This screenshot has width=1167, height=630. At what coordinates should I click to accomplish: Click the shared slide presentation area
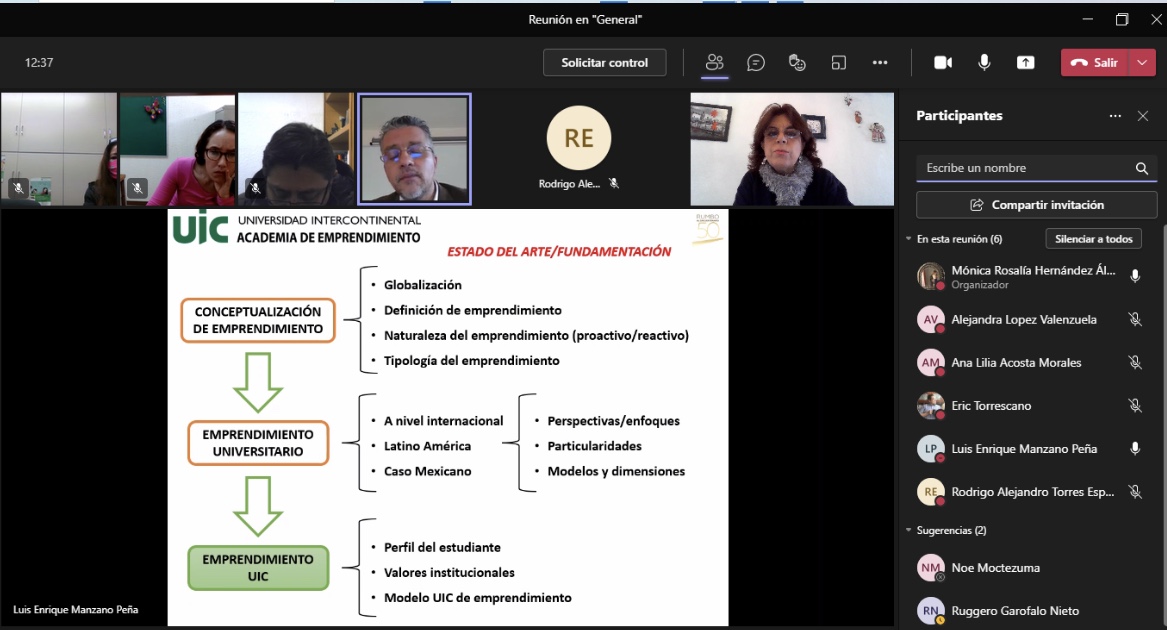448,418
